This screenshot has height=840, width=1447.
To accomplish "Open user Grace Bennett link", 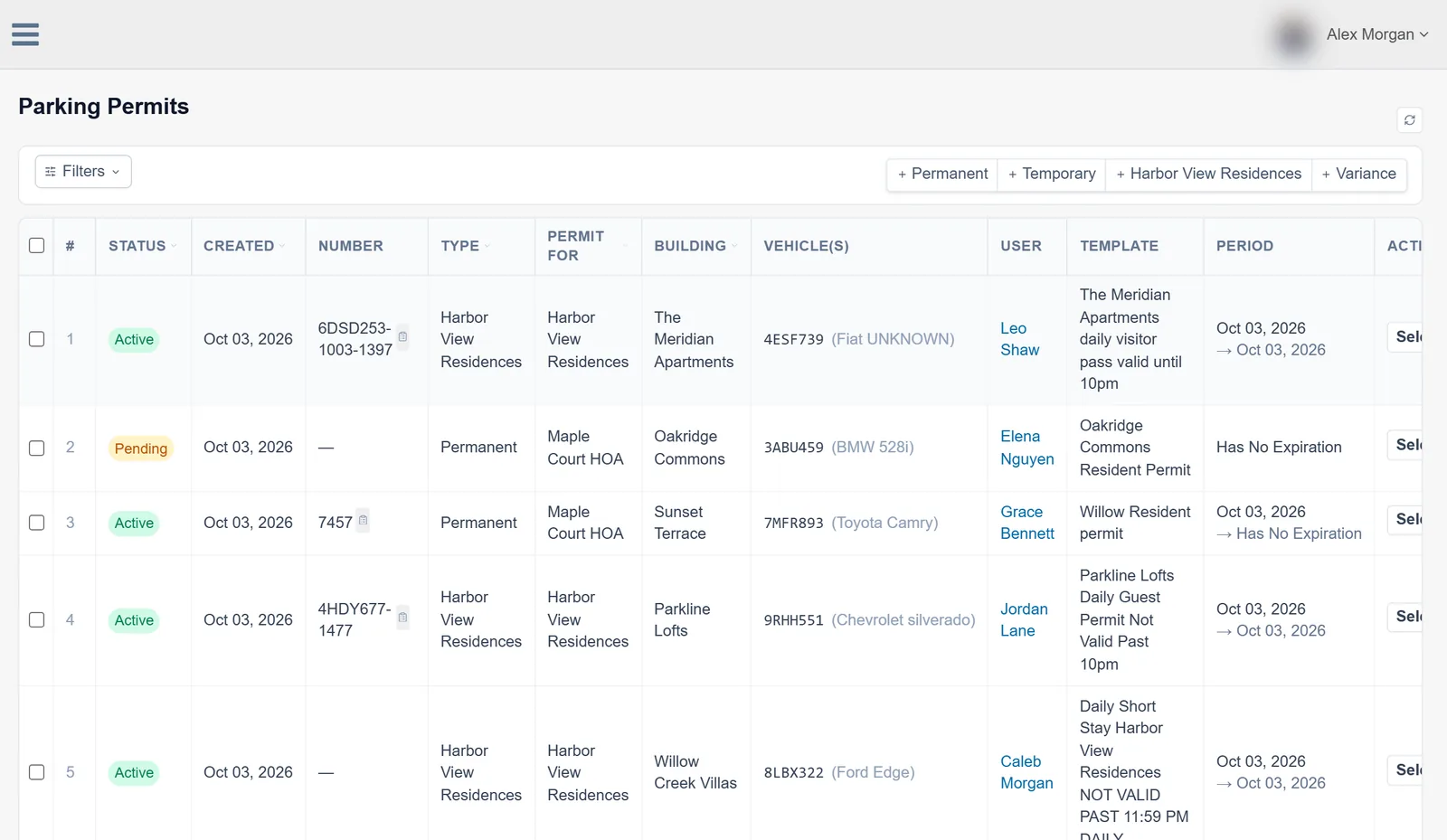I will pos(1026,523).
